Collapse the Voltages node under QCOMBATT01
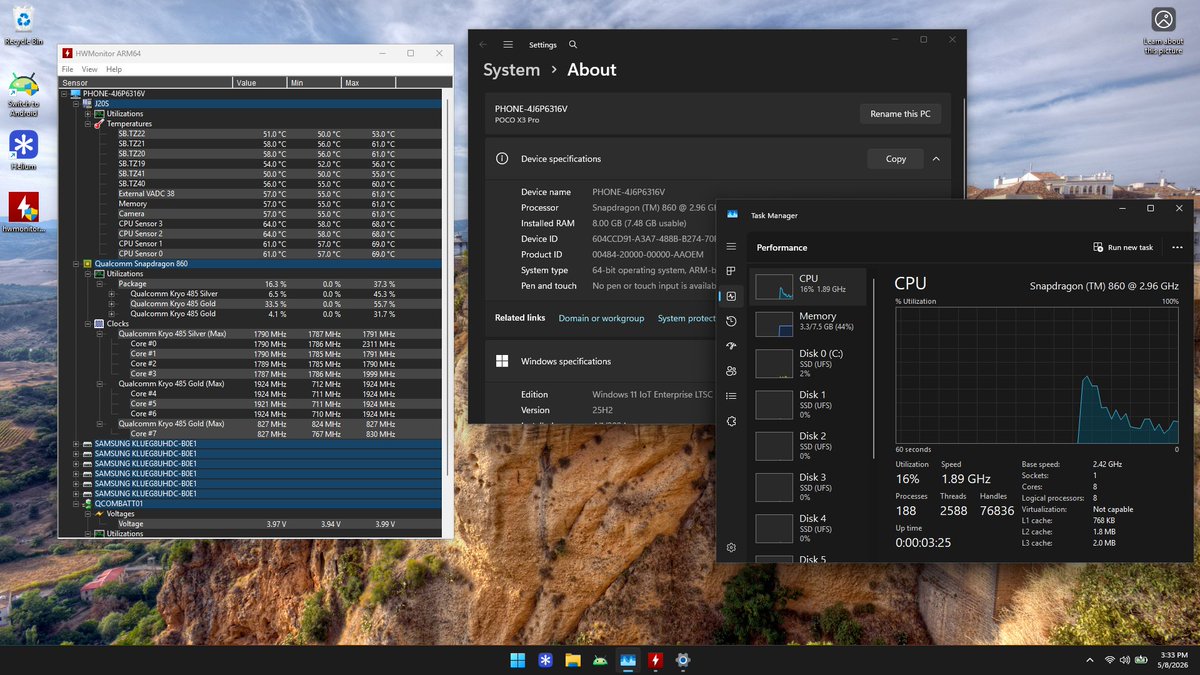The width and height of the screenshot is (1200, 675). click(88, 514)
